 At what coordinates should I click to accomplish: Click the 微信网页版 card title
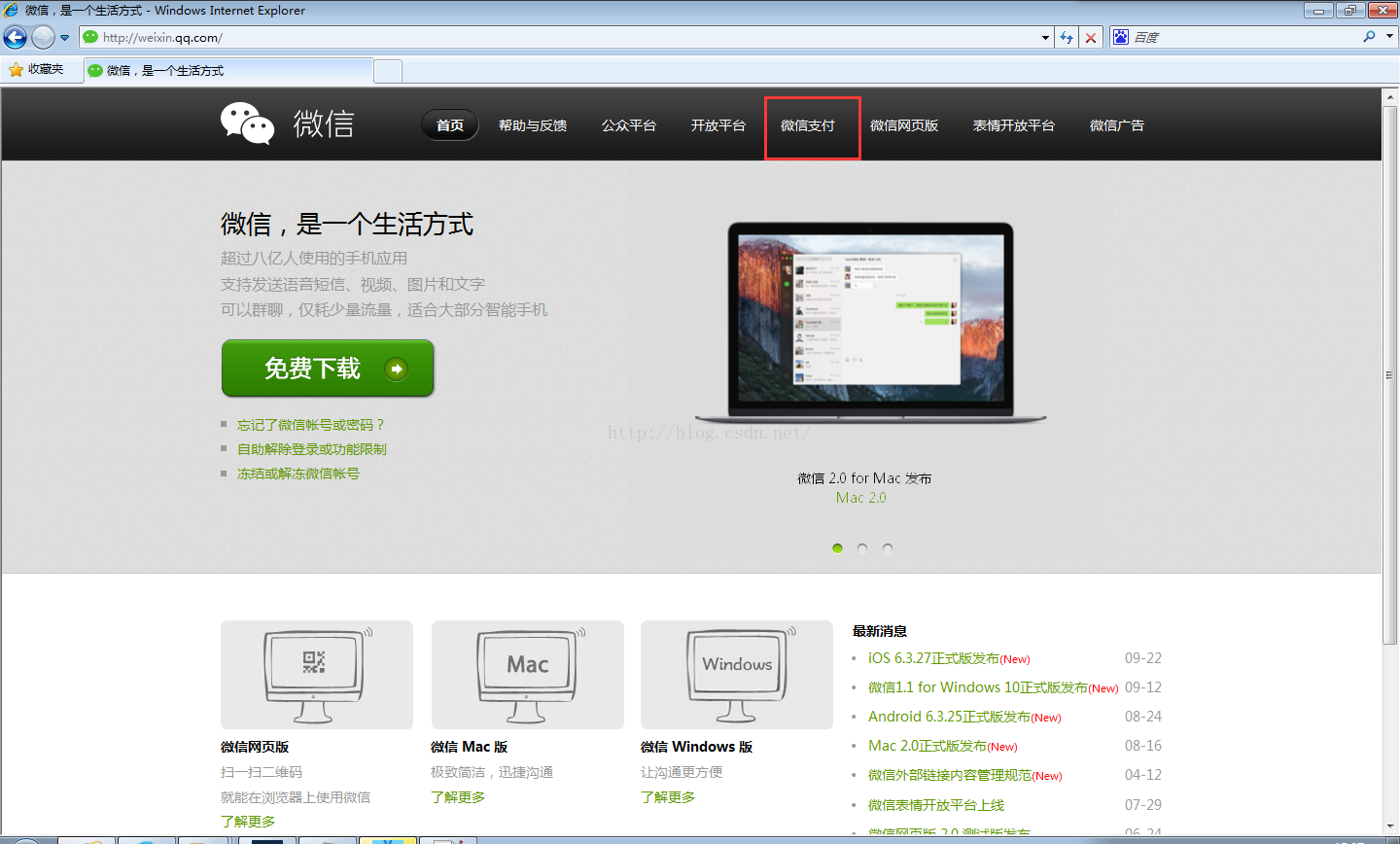coord(255,747)
